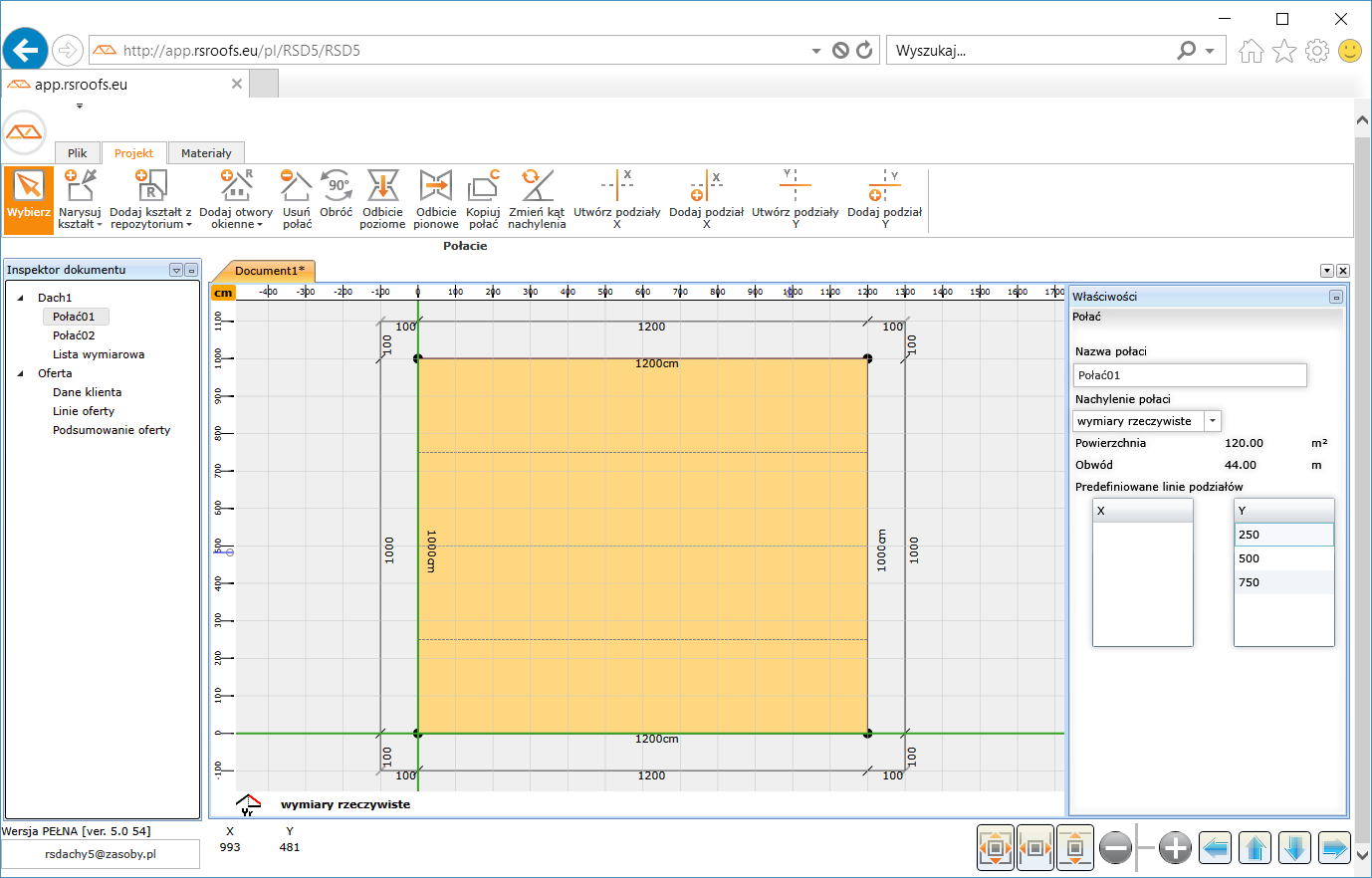This screenshot has height=878, width=1372.
Task: Open the Nachylenie połaci dropdown
Action: (x=1212, y=421)
